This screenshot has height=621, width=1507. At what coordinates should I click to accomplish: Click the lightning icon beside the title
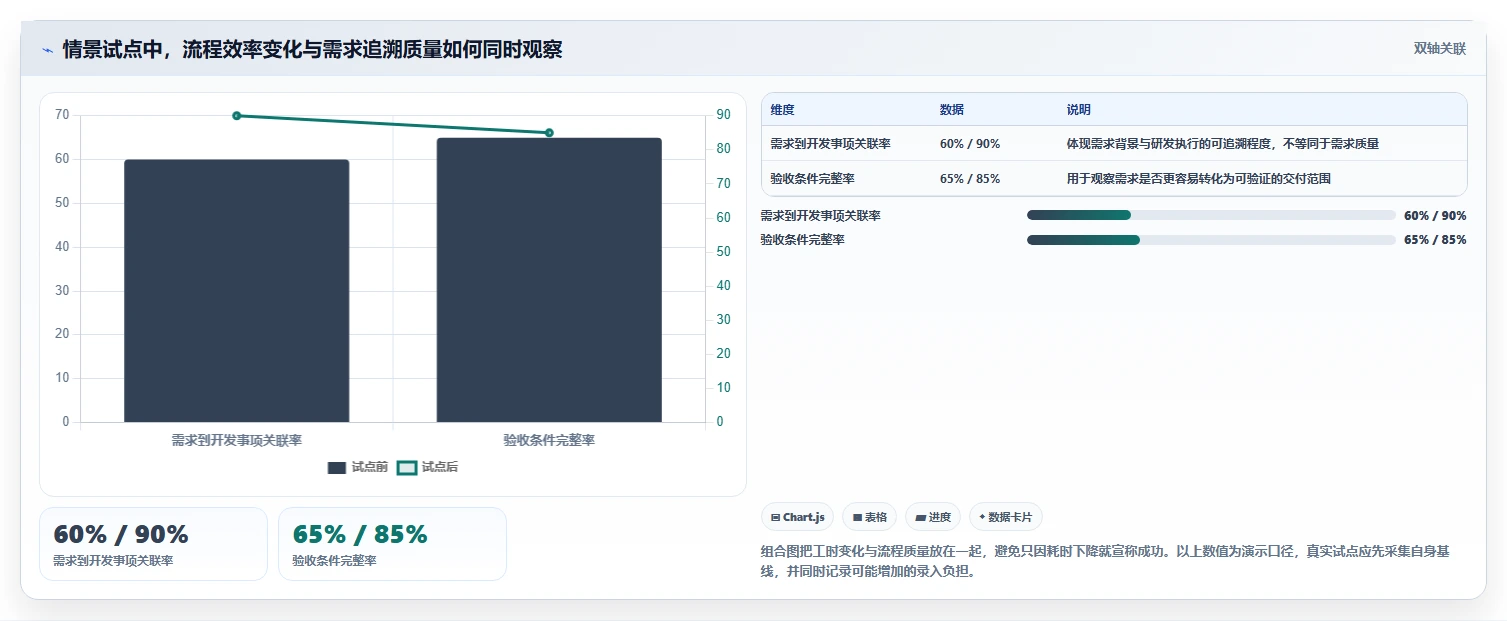[47, 50]
